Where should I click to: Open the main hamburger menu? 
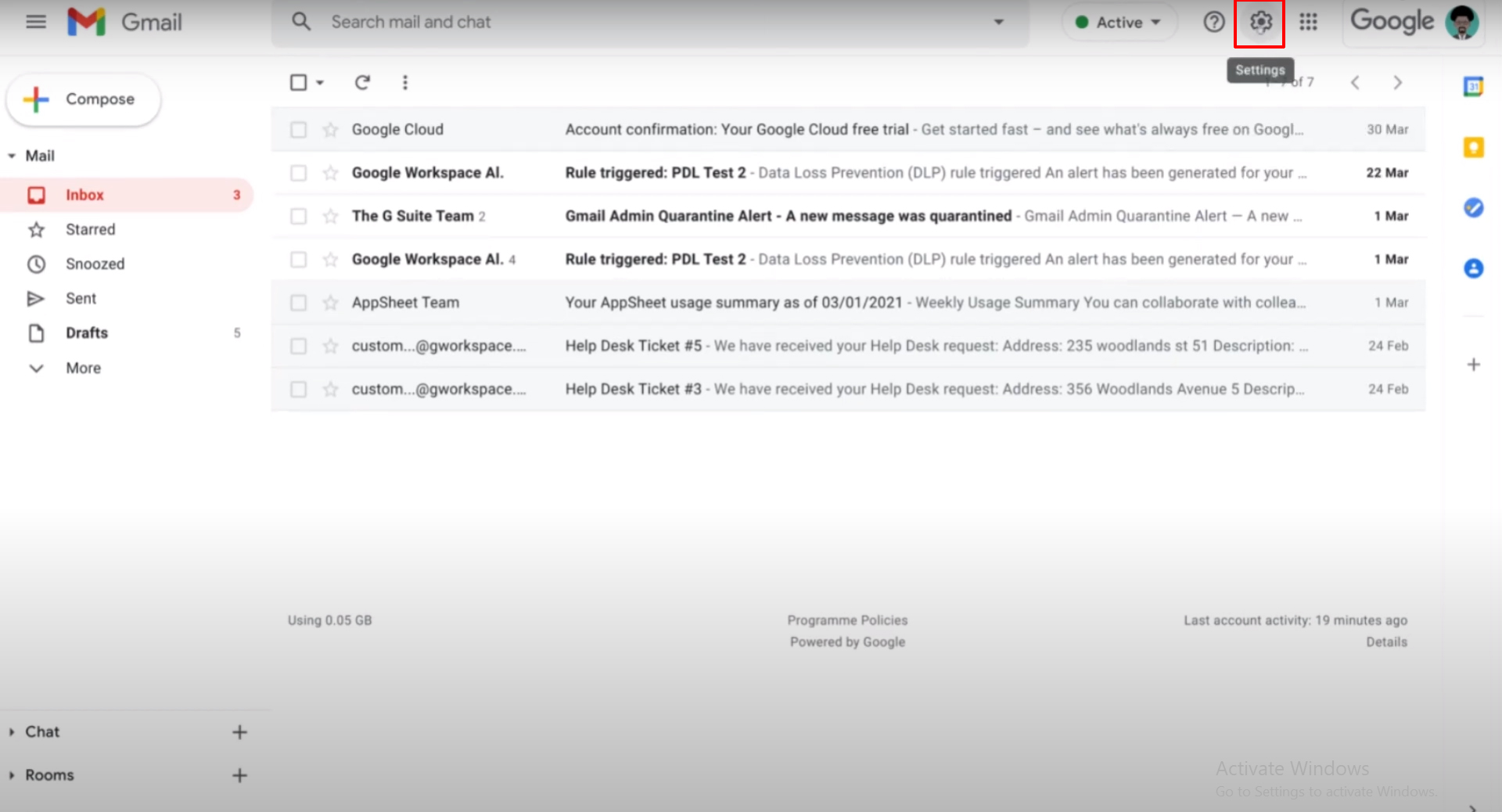[x=36, y=22]
